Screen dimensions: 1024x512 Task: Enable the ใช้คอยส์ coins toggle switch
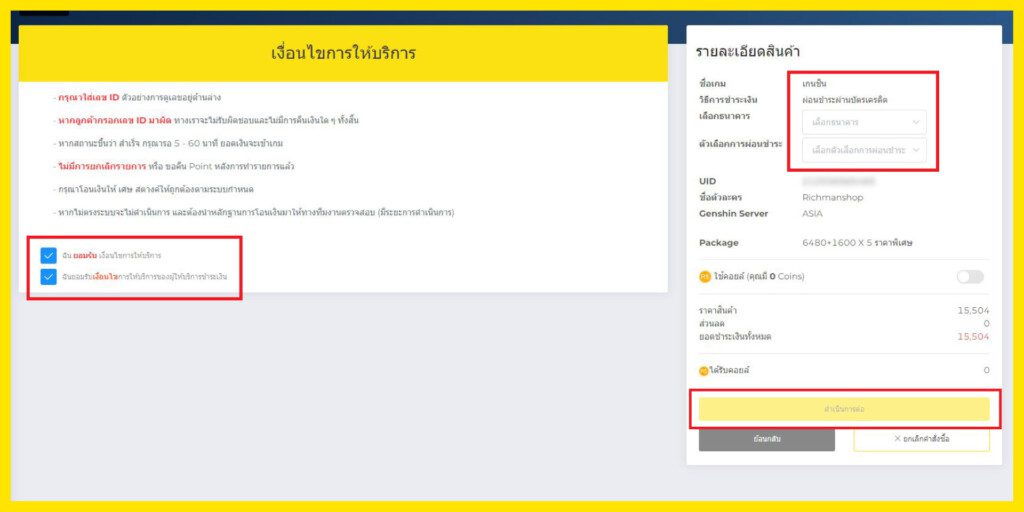click(969, 276)
